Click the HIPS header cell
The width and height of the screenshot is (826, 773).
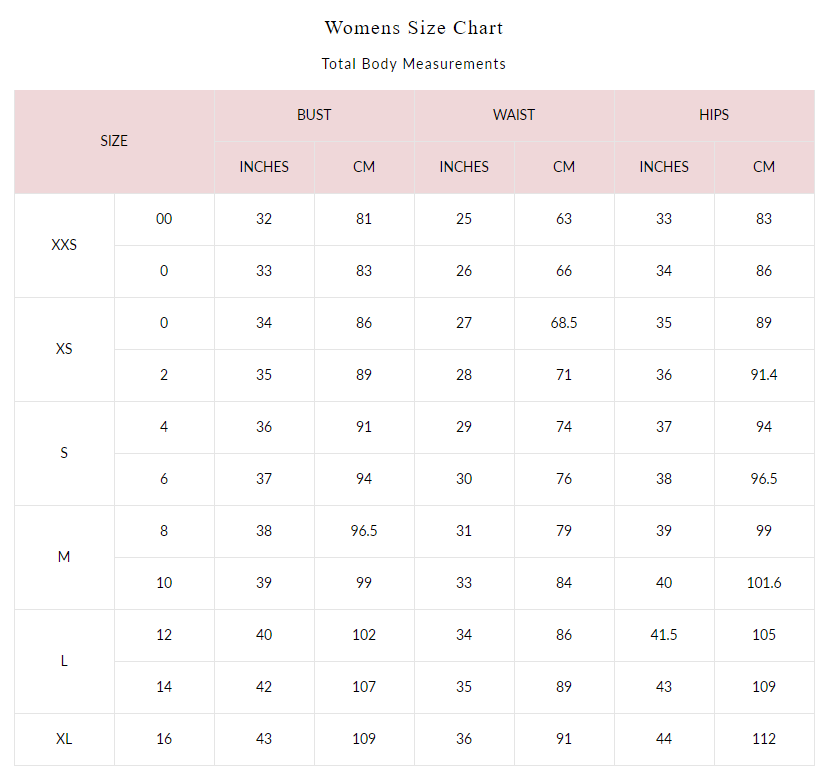[x=714, y=115]
